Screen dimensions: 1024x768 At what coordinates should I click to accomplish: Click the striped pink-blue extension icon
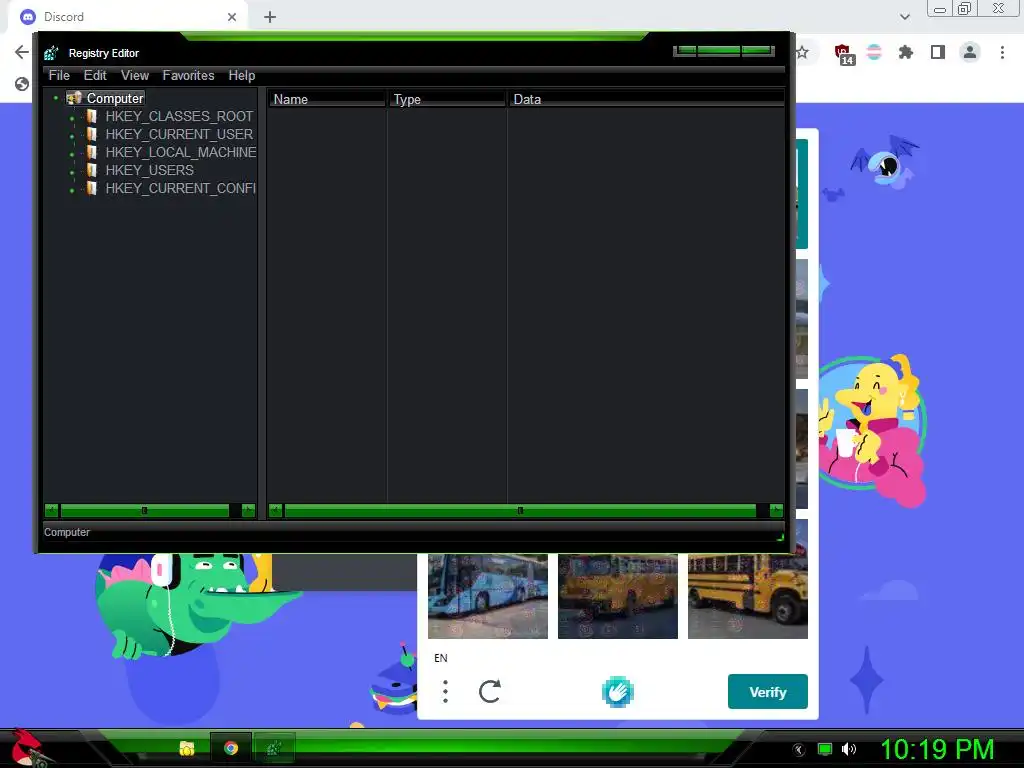pos(874,52)
